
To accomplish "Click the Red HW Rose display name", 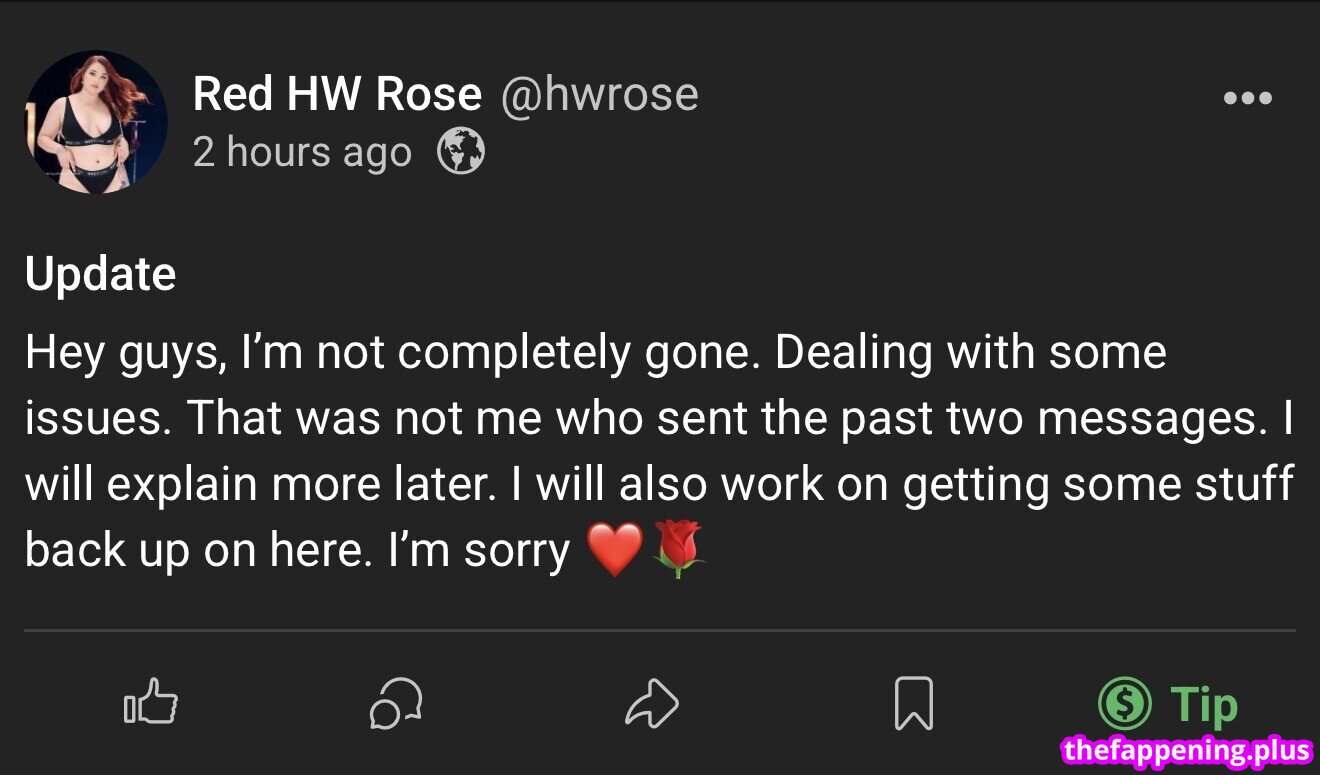I will [337, 94].
